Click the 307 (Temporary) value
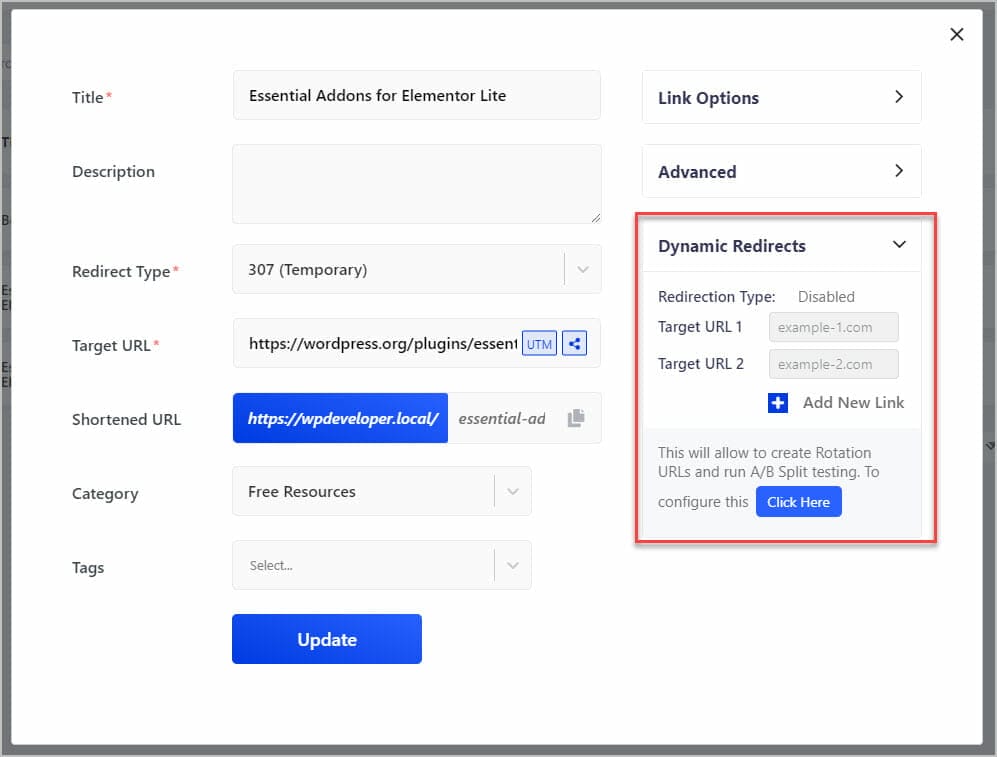The height and width of the screenshot is (757, 997). point(308,269)
